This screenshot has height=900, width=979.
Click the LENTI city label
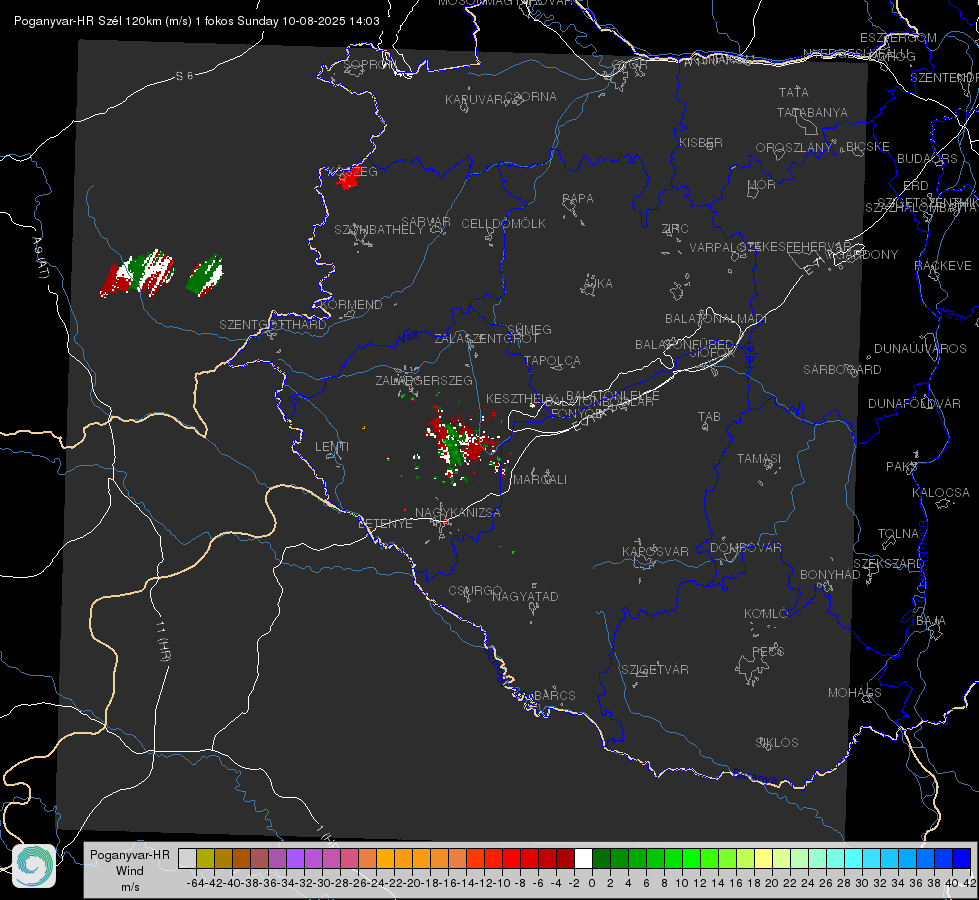click(332, 447)
